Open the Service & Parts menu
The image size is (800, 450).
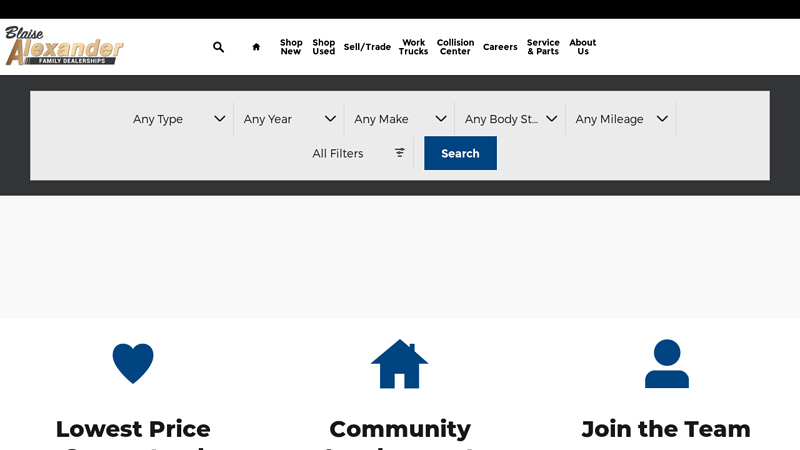tap(543, 47)
